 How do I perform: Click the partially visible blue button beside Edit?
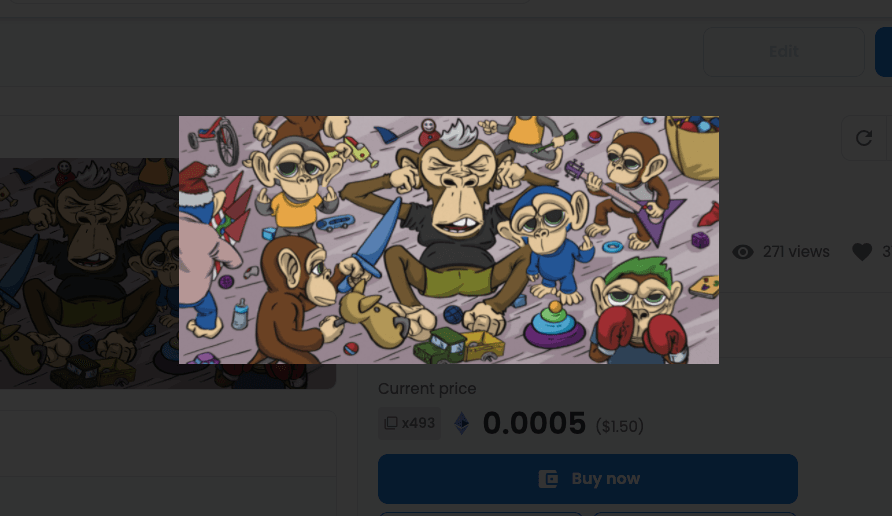point(883,52)
